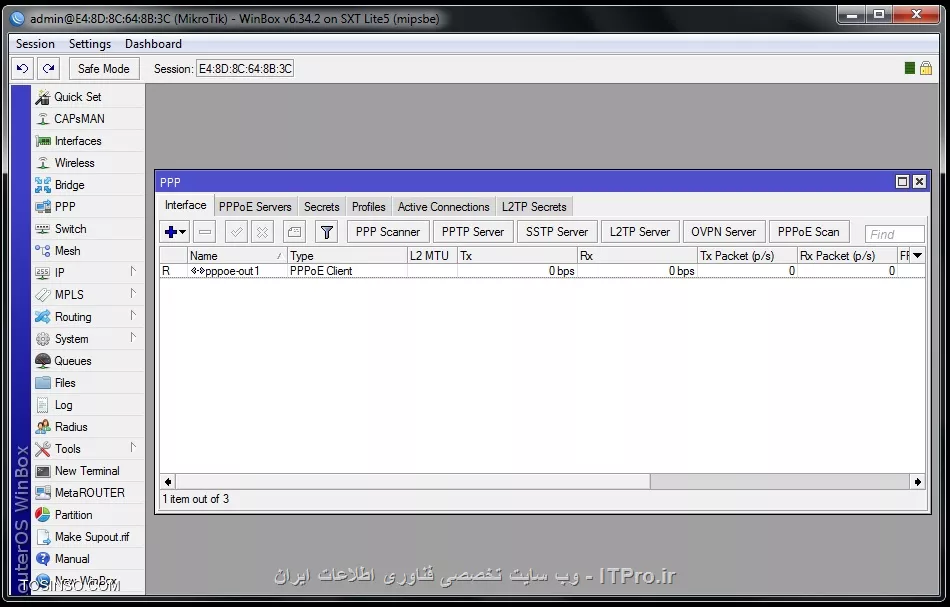The width and height of the screenshot is (950, 607).
Task: Toggle Safe Mode
Action: click(104, 68)
